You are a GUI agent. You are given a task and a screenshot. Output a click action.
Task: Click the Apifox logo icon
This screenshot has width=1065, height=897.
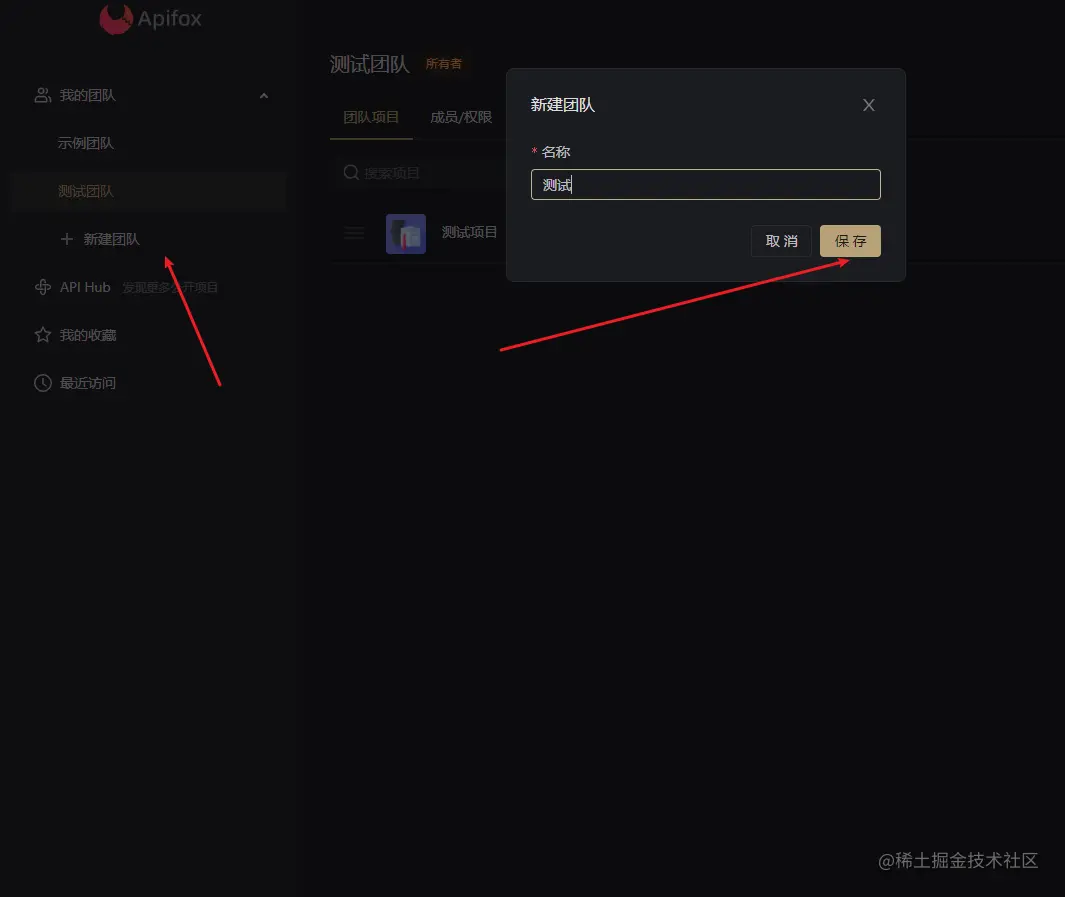[116, 18]
